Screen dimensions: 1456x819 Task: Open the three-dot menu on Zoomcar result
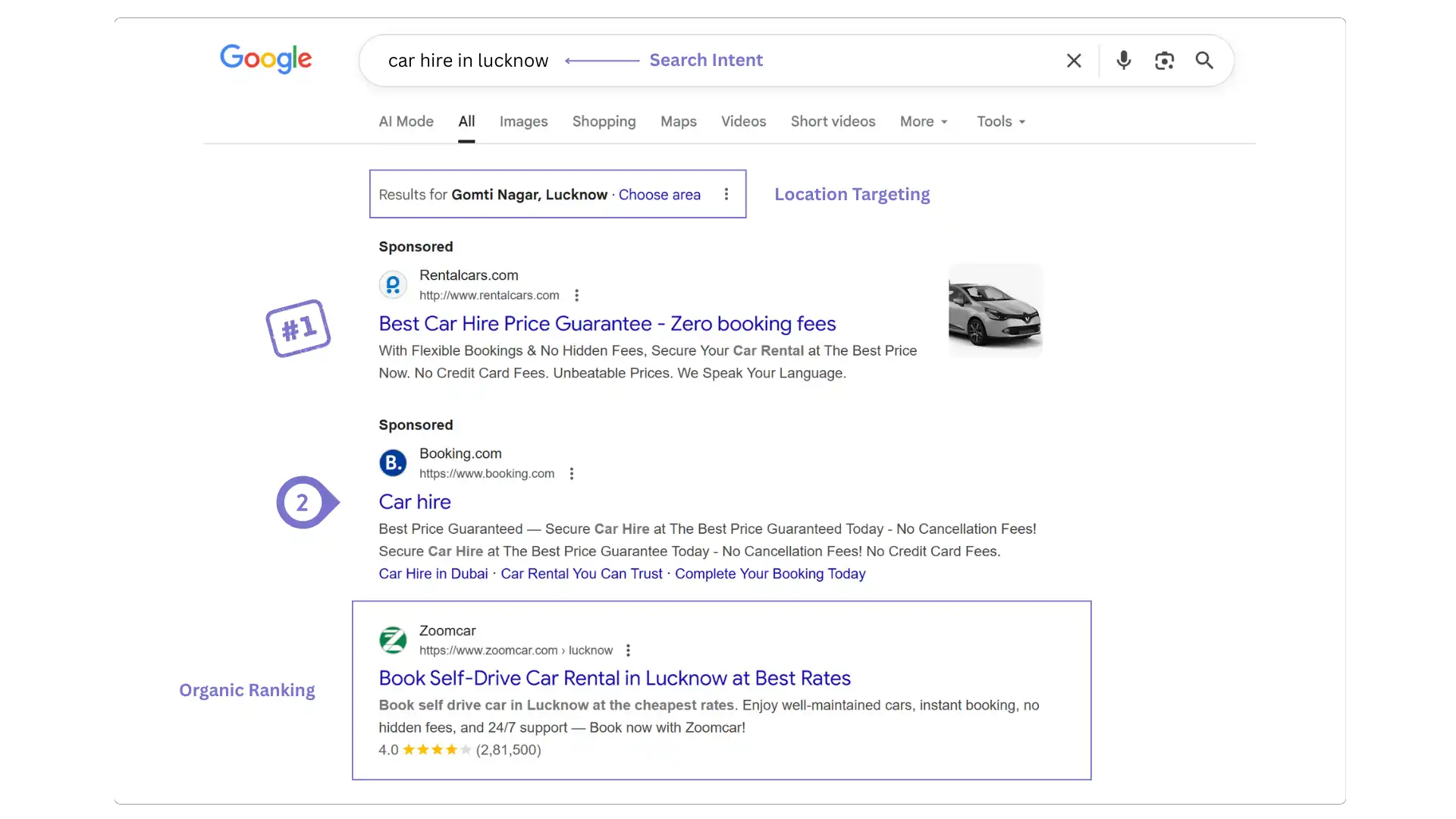(629, 650)
